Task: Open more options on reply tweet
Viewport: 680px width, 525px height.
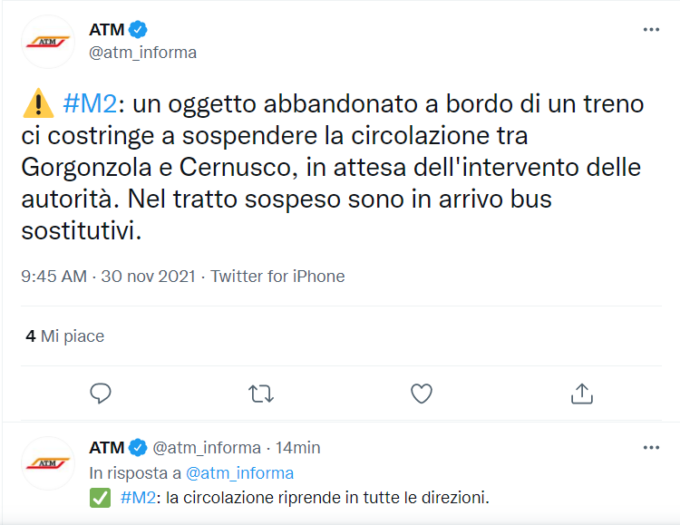Action: click(651, 447)
